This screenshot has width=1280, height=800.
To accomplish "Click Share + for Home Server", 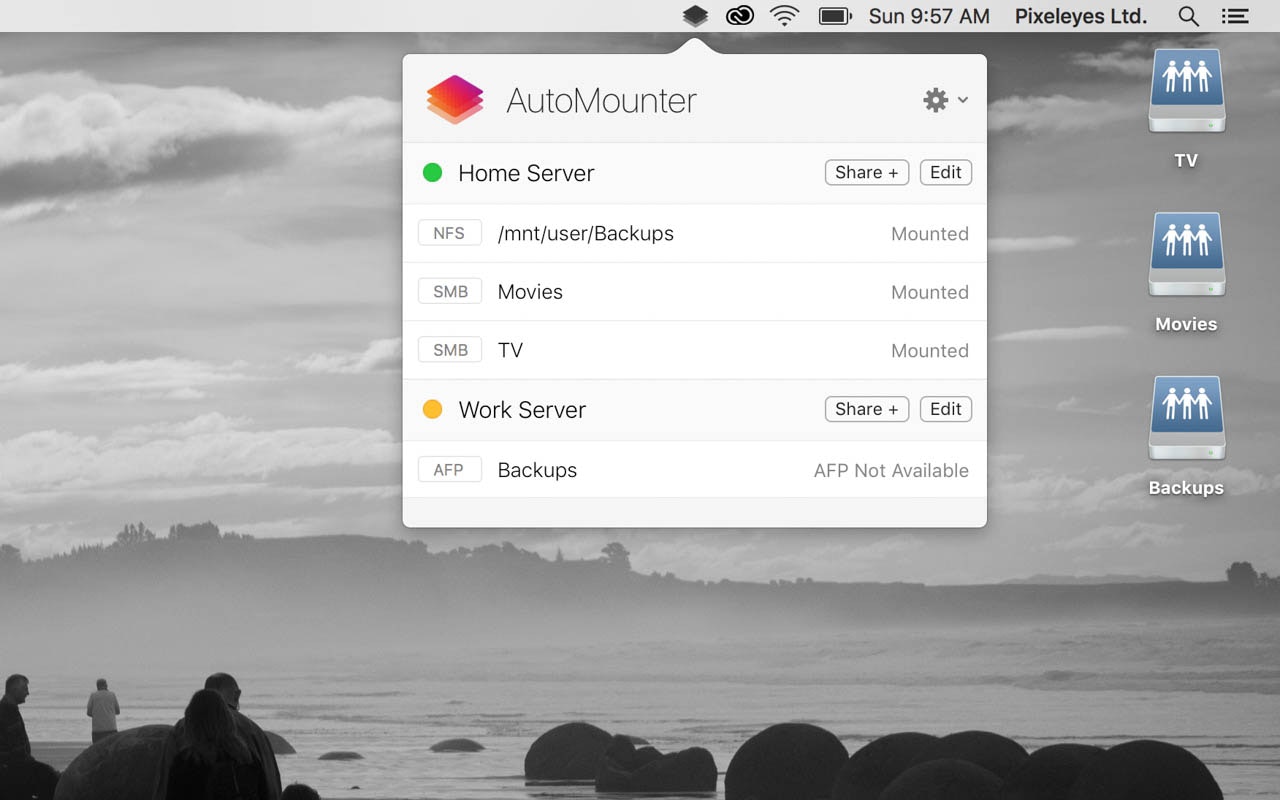I will (x=866, y=172).
